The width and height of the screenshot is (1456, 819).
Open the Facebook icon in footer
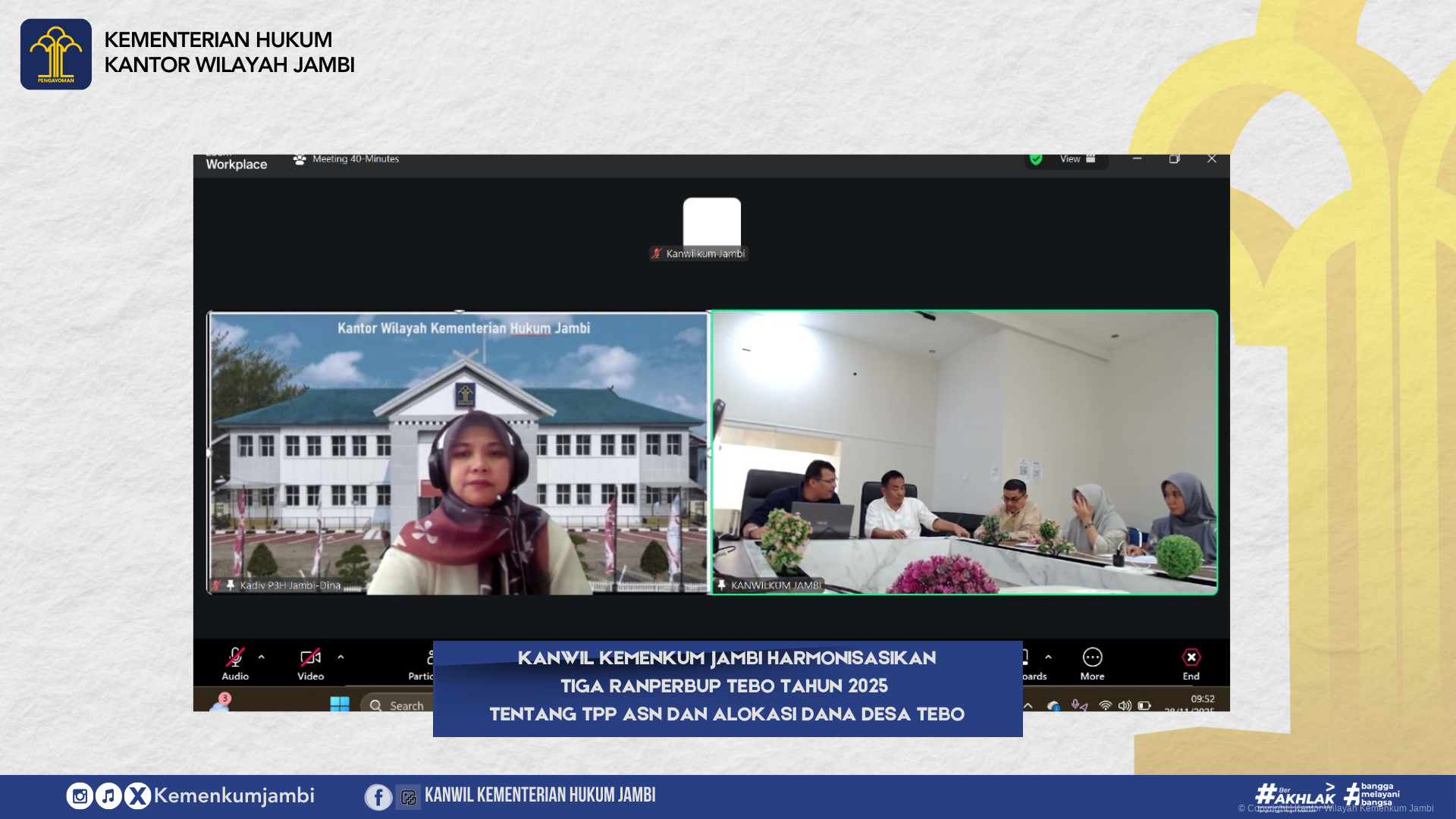378,797
